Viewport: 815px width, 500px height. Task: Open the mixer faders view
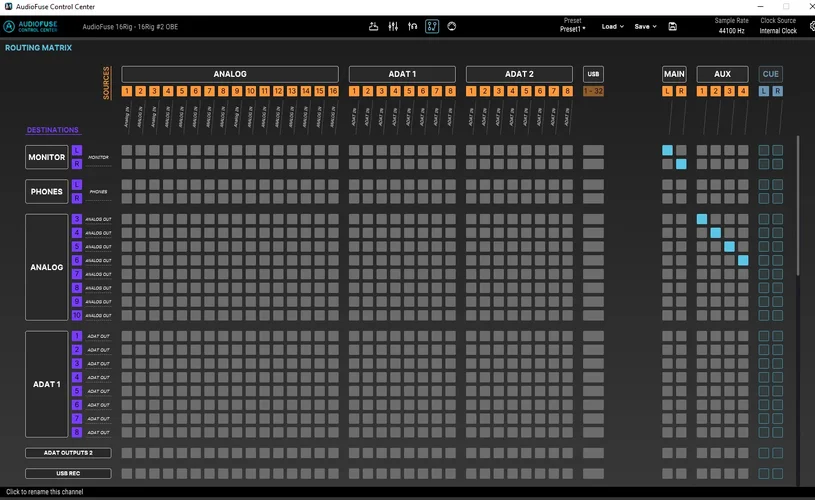(x=393, y=26)
